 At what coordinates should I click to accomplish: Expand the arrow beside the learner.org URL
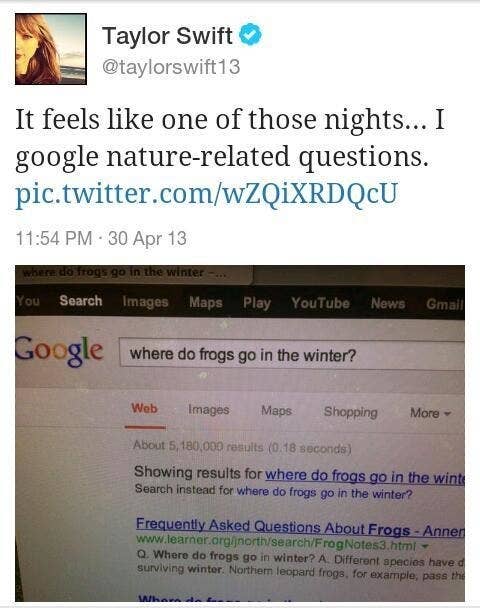point(425,545)
